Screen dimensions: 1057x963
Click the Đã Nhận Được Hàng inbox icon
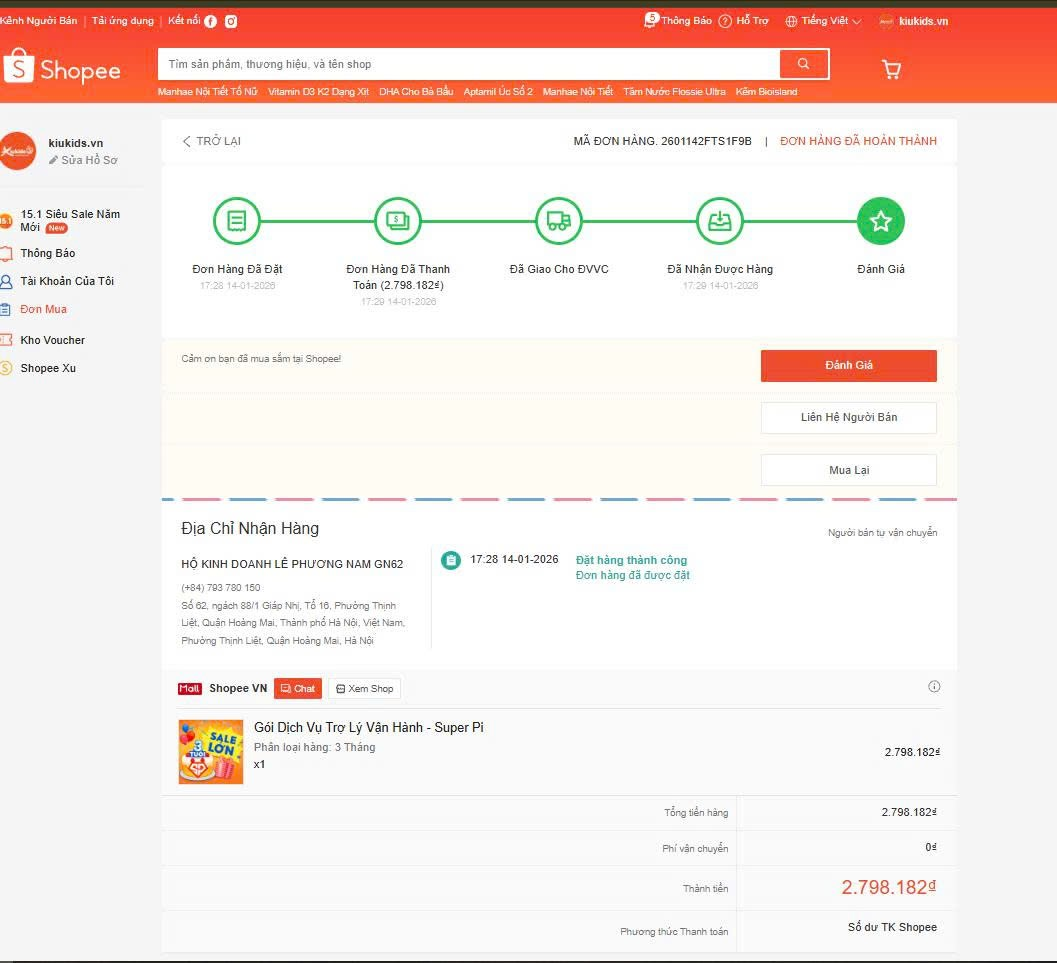[x=720, y=221]
